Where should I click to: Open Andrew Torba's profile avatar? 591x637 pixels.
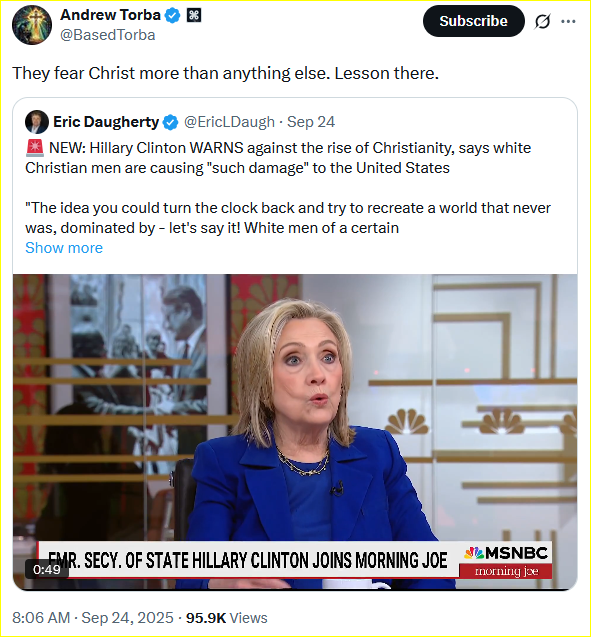(x=32, y=25)
